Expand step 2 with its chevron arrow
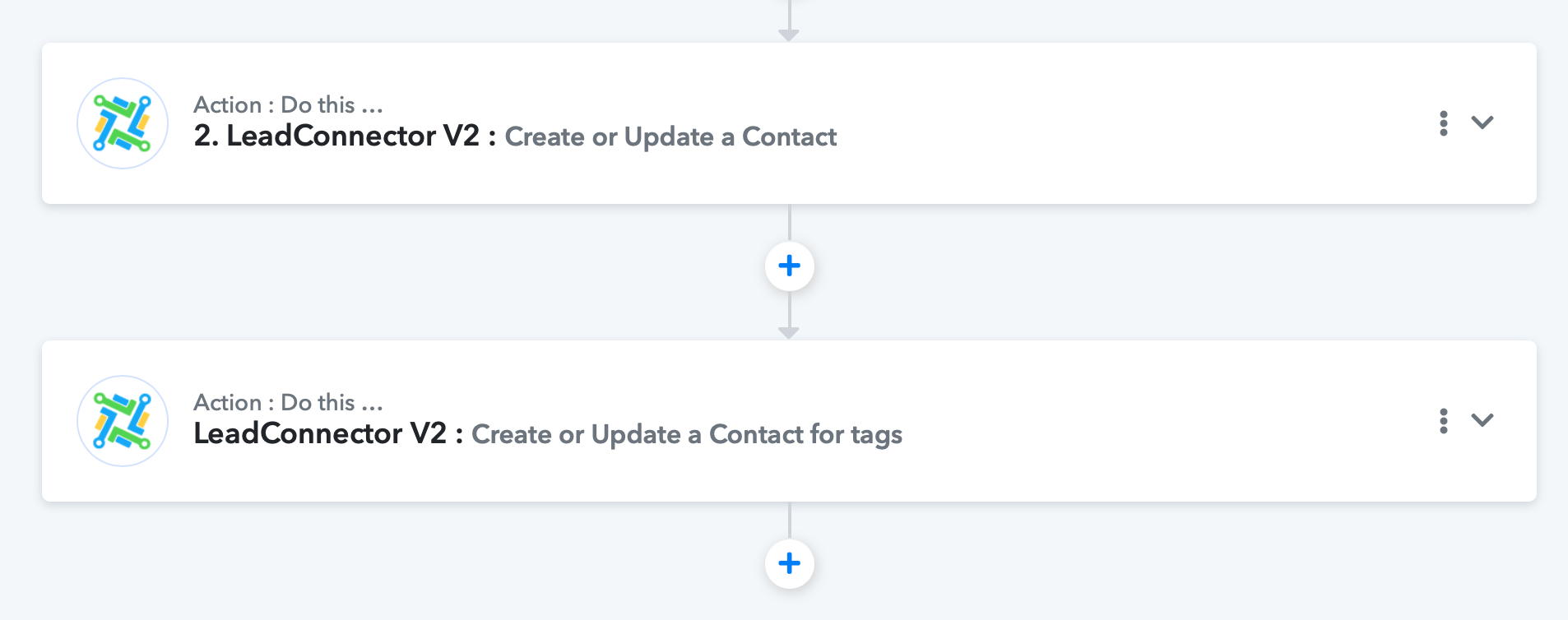The height and width of the screenshot is (620, 1568). coord(1482,123)
